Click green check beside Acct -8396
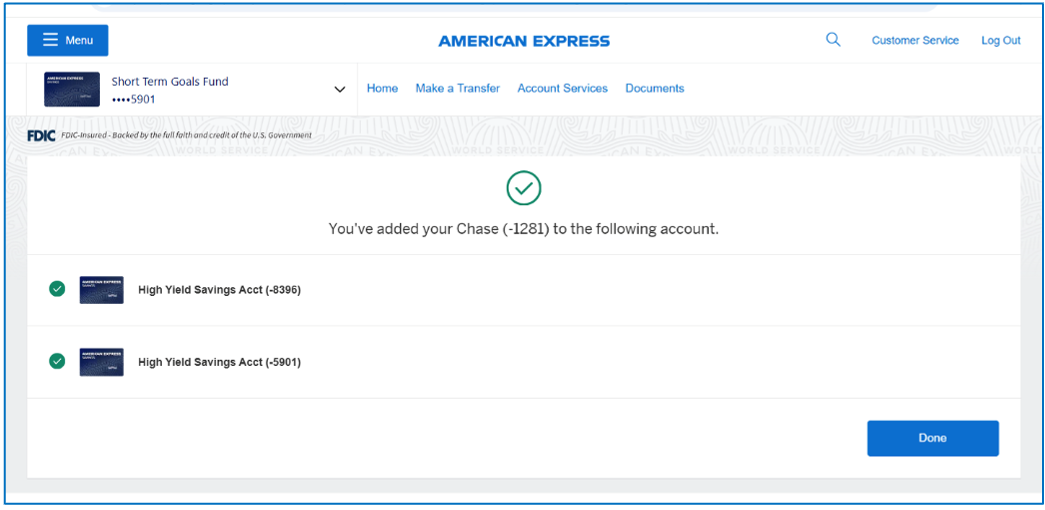The image size is (1045, 510). 57,289
